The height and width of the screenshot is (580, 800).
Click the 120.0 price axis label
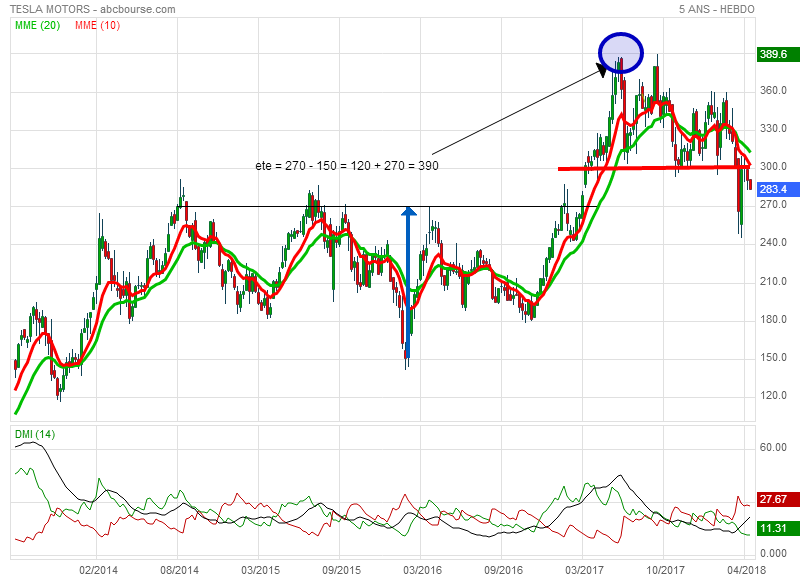(x=773, y=395)
